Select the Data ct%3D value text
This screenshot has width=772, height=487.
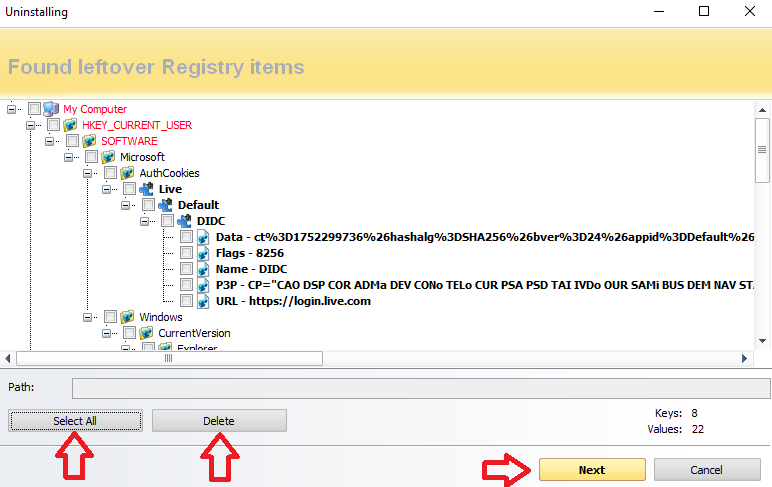485,237
